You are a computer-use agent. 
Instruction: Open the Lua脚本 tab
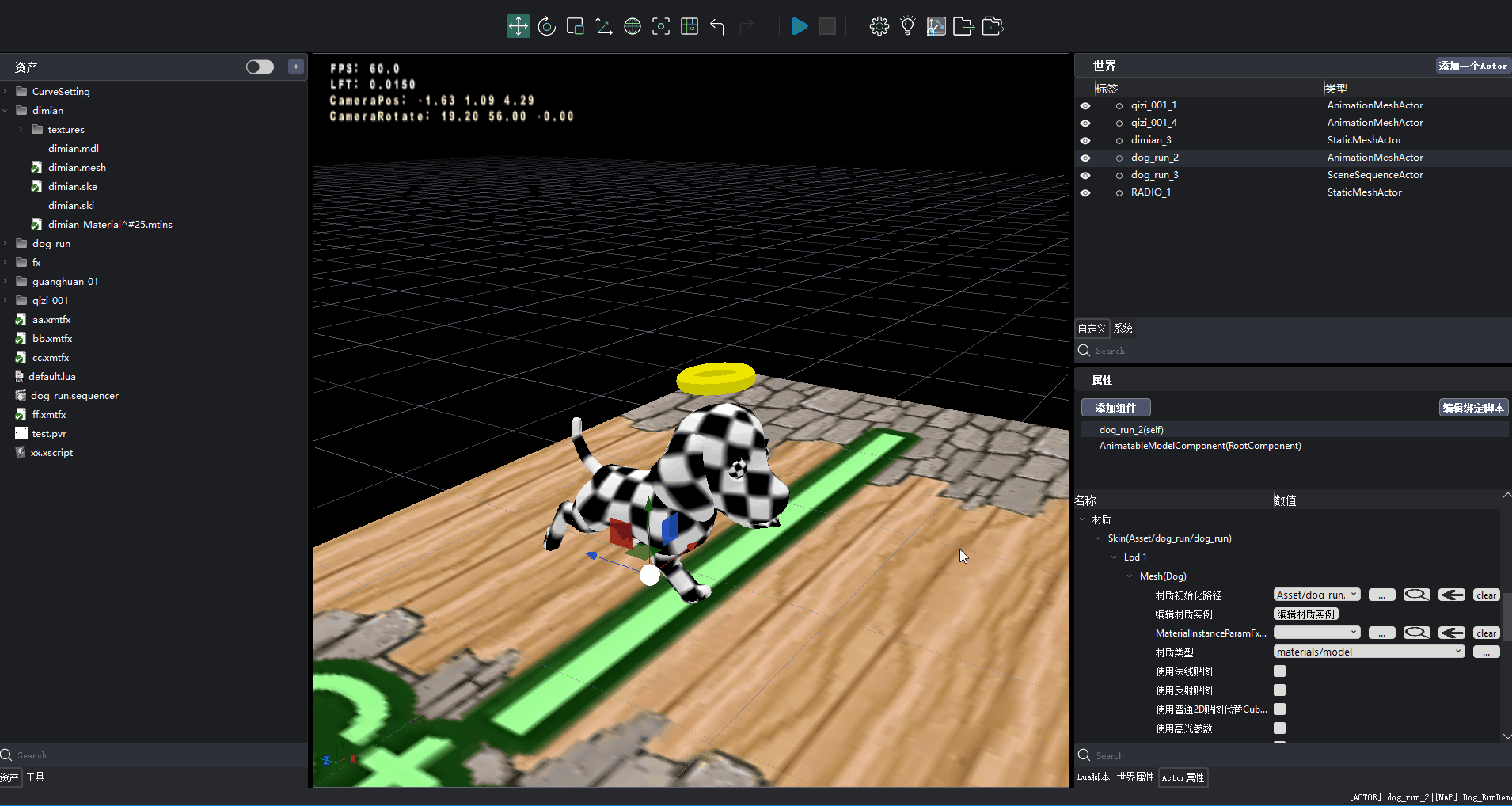tap(1093, 777)
